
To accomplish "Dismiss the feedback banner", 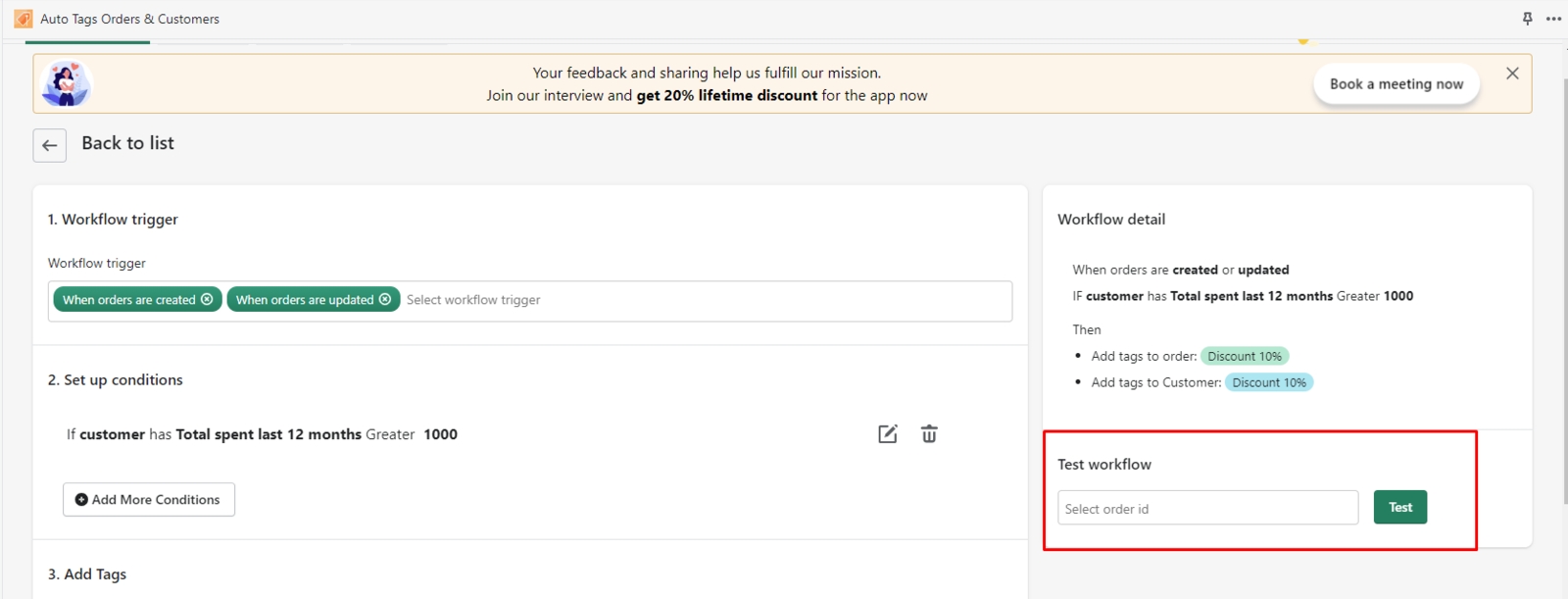I will click(1512, 74).
